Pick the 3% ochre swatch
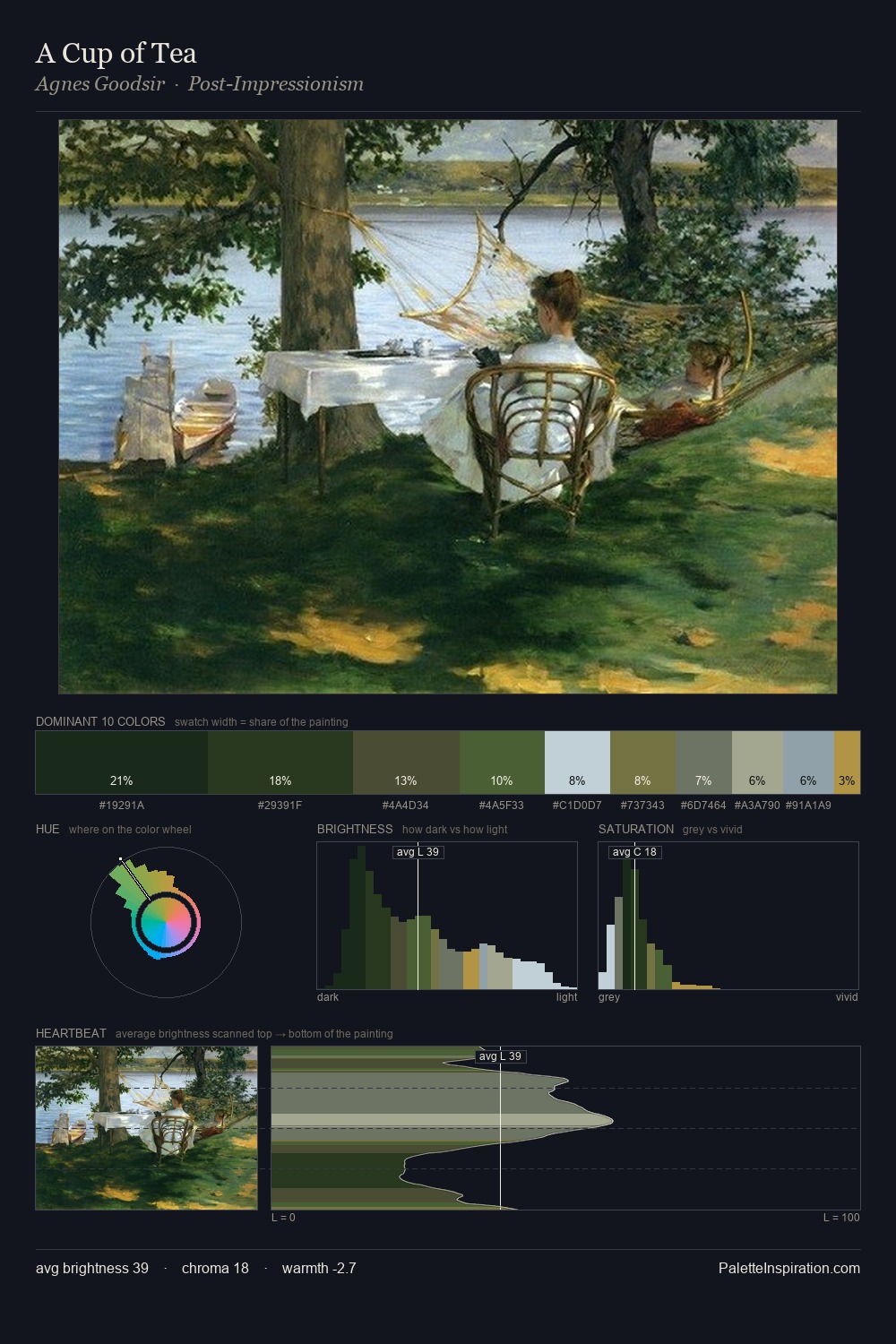Screen dimensions: 896x1344 click(847, 762)
